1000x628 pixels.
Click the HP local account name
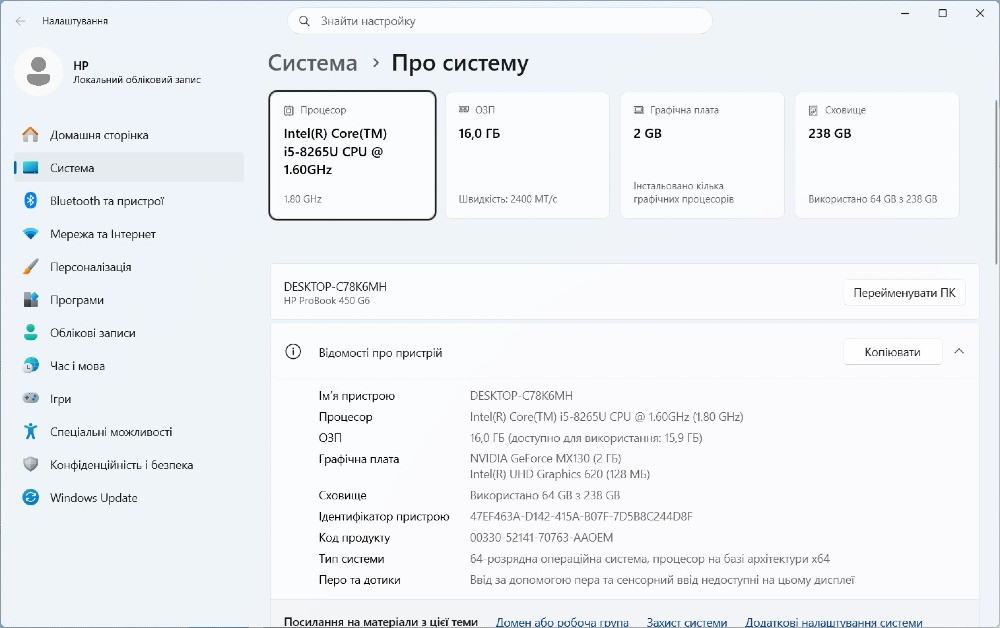pos(81,65)
